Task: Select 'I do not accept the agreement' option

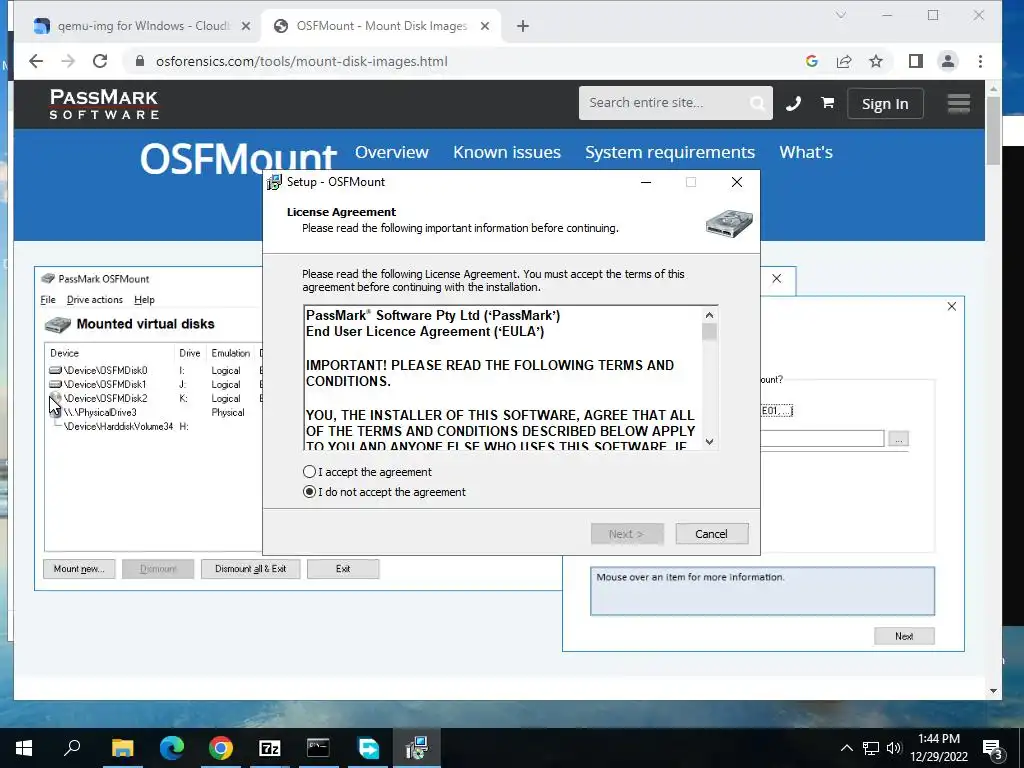Action: point(310,492)
